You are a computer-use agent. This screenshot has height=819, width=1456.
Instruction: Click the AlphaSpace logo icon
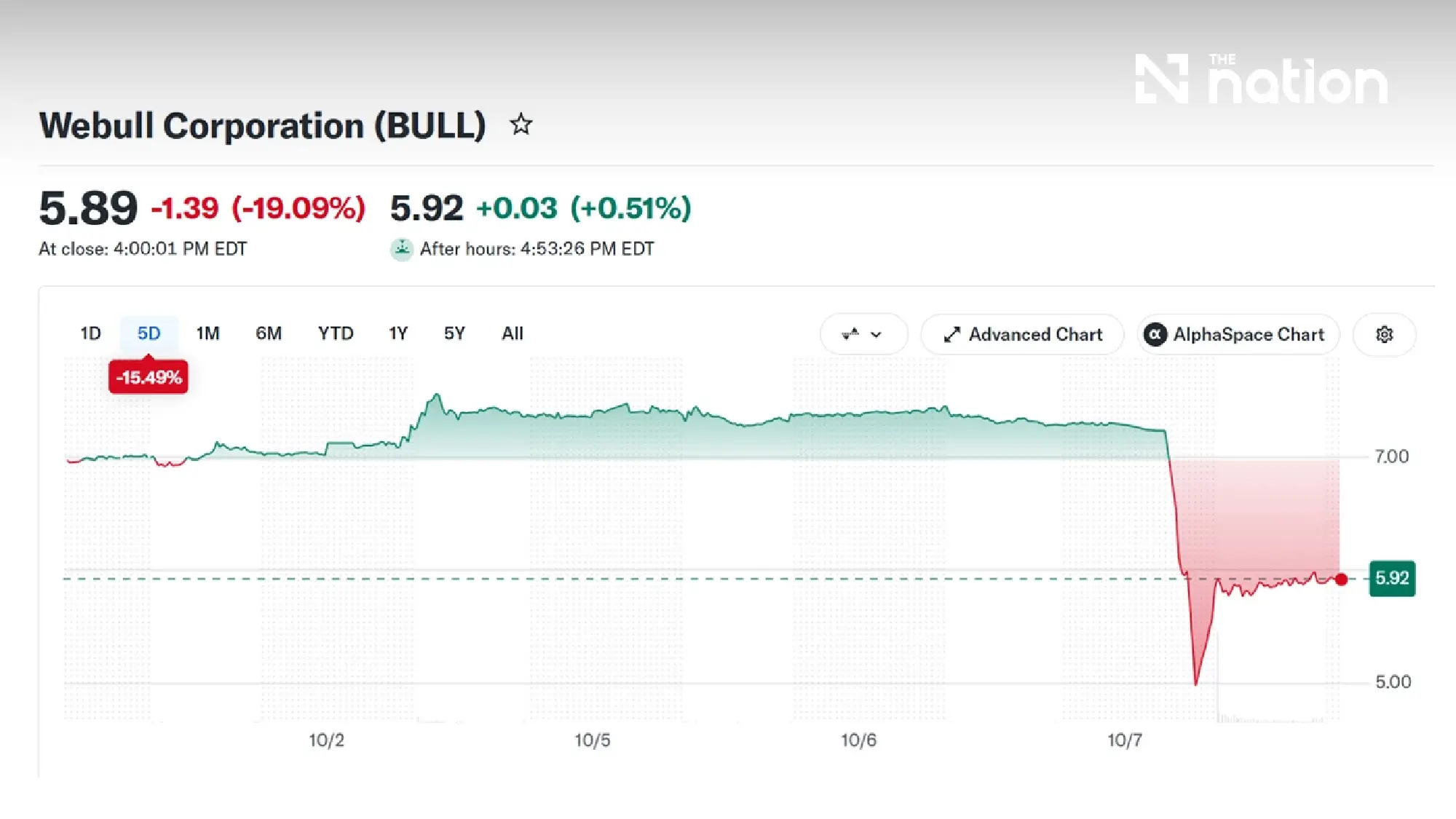(x=1155, y=334)
